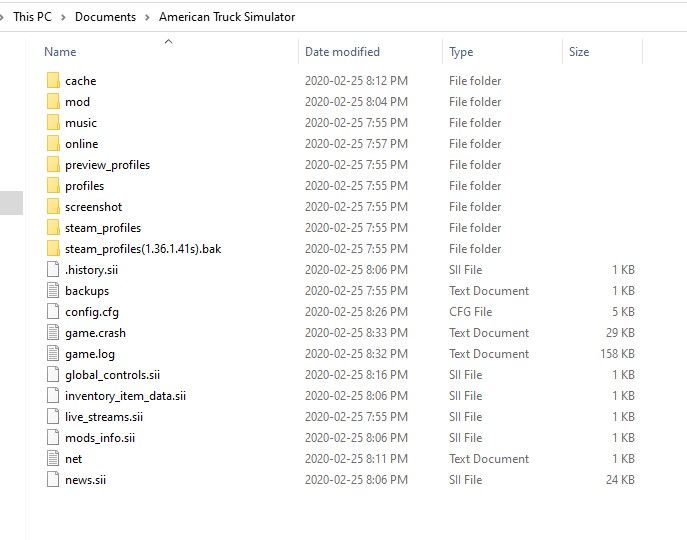Viewport: 687px width, 540px height.
Task: Select the global_controls.sii file name
Action: pos(112,375)
